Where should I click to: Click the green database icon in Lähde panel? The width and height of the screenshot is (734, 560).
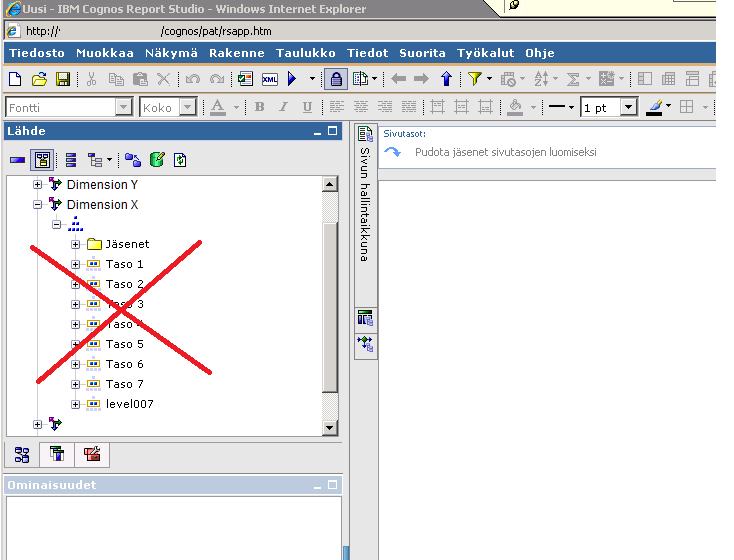[x=157, y=159]
